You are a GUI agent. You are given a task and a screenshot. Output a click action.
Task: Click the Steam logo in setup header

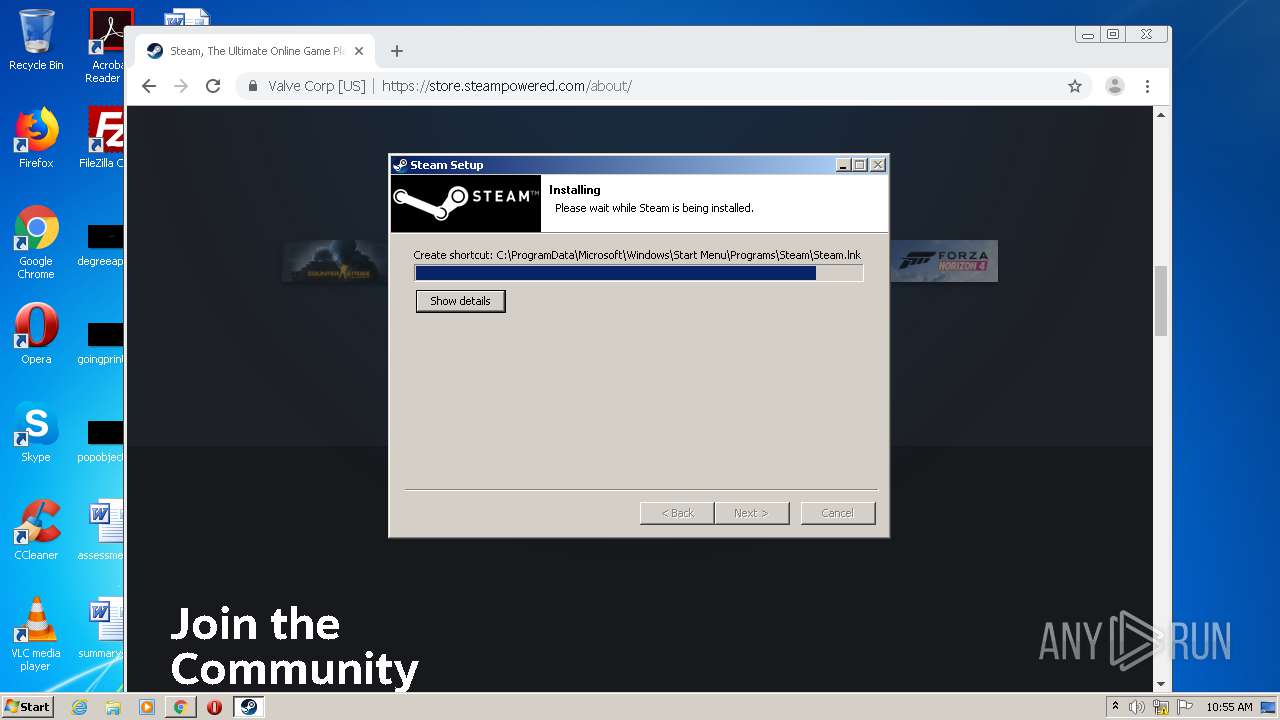(x=465, y=203)
